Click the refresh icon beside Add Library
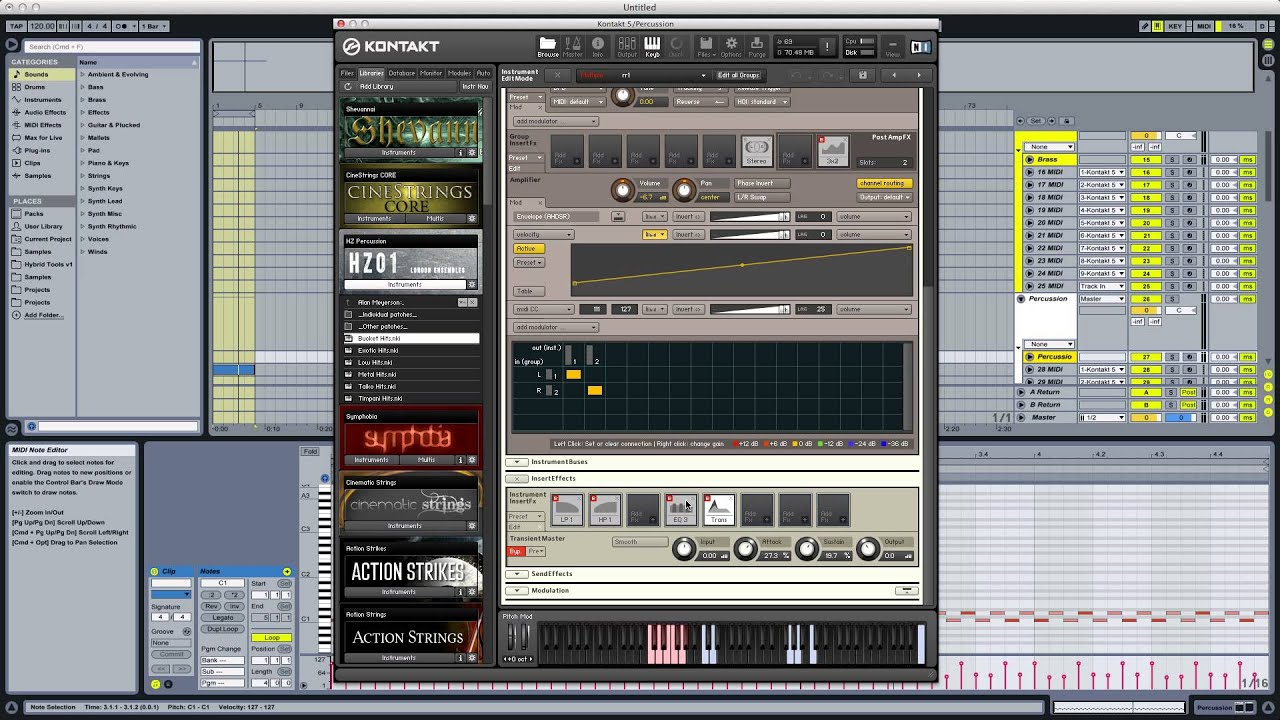 [x=348, y=86]
